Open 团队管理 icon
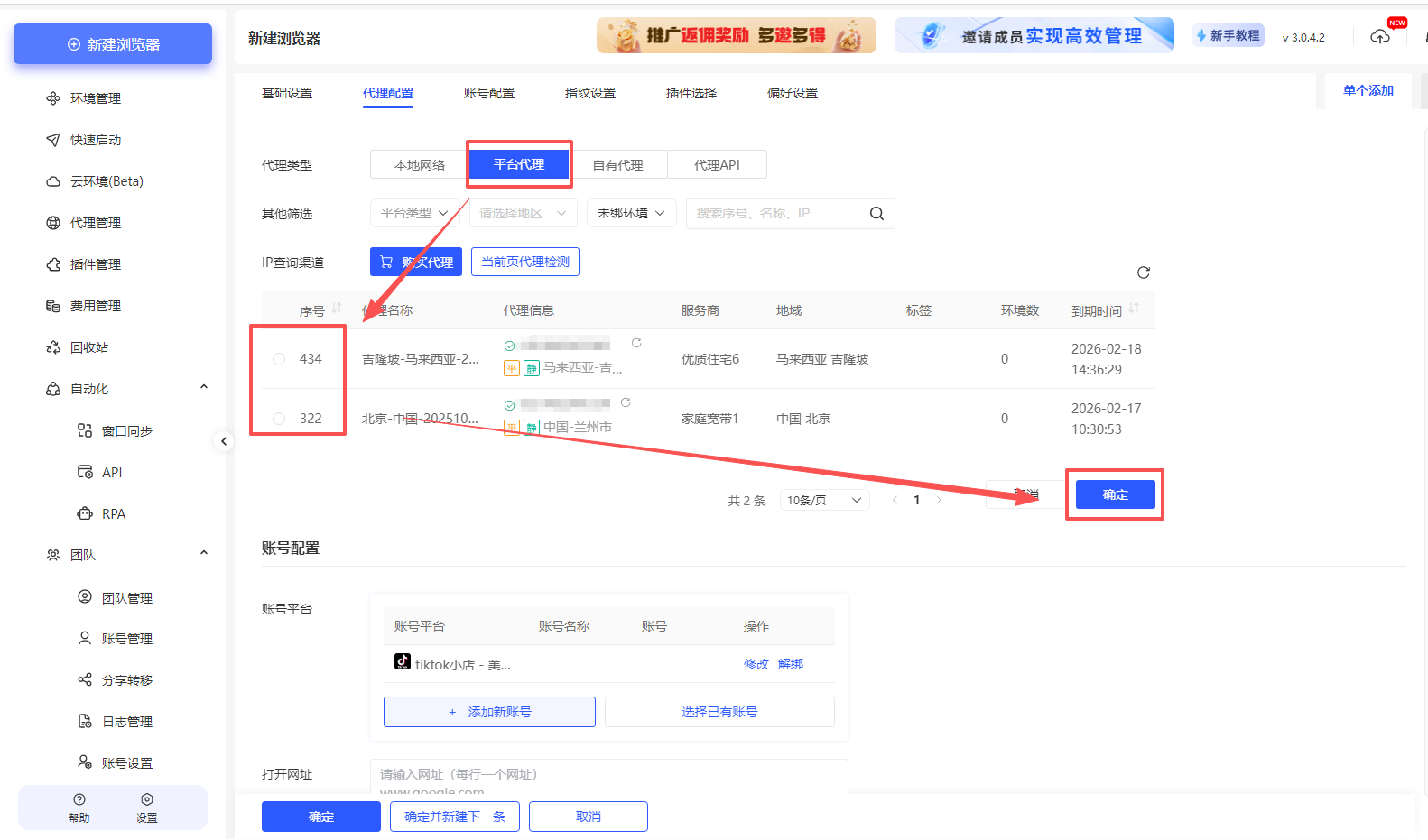 pos(85,596)
